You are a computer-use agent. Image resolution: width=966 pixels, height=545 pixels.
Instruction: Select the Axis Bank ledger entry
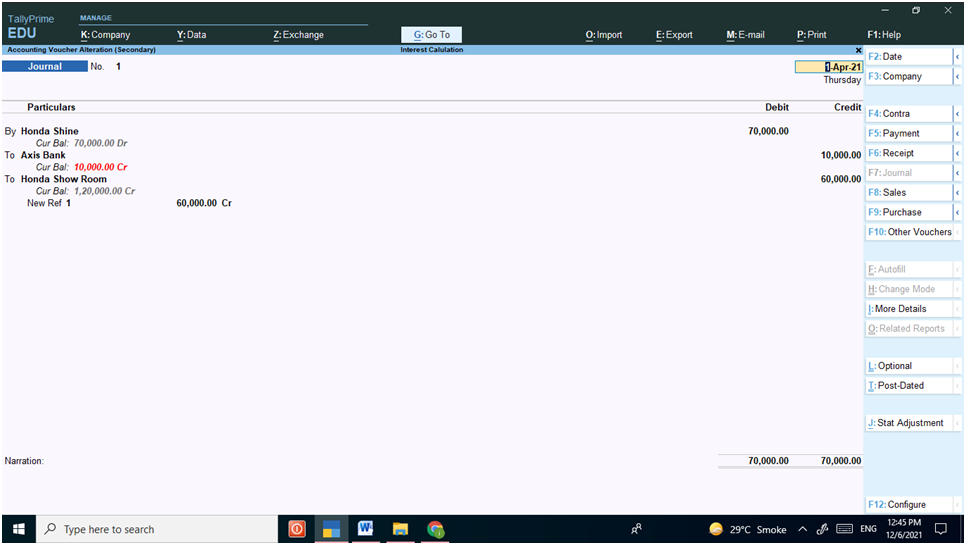[x=43, y=155]
